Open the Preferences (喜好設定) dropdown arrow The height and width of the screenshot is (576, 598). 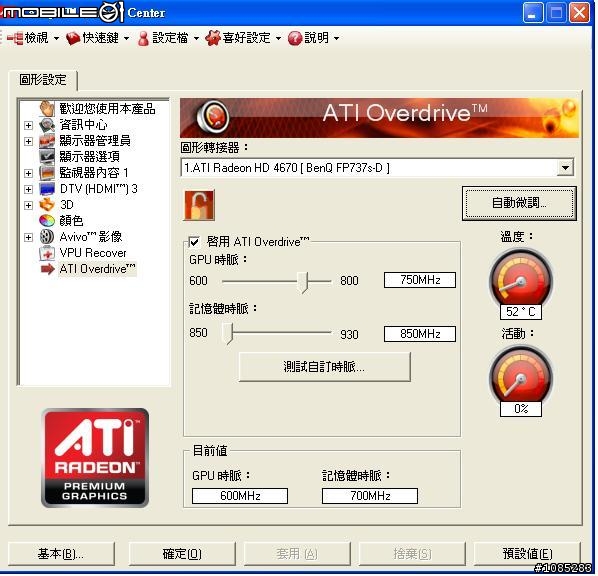pyautogui.click(x=278, y=38)
